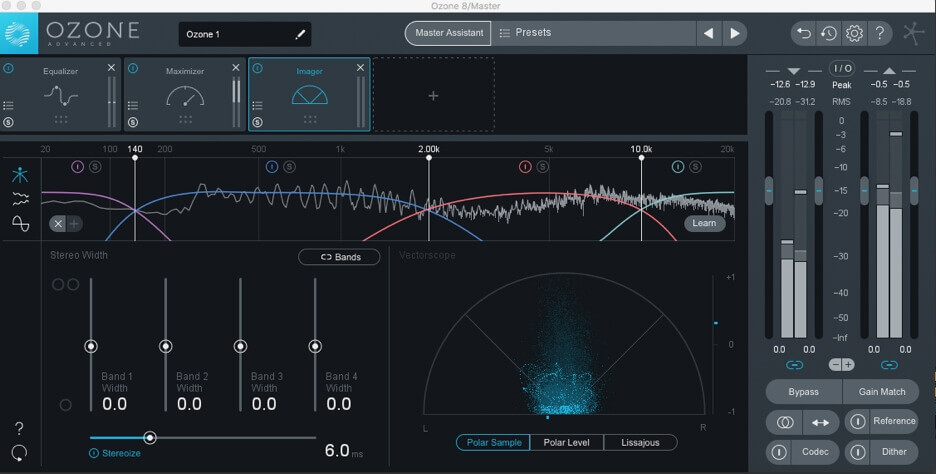
Task: Select the 10.0k crossover marker
Action: (x=642, y=158)
